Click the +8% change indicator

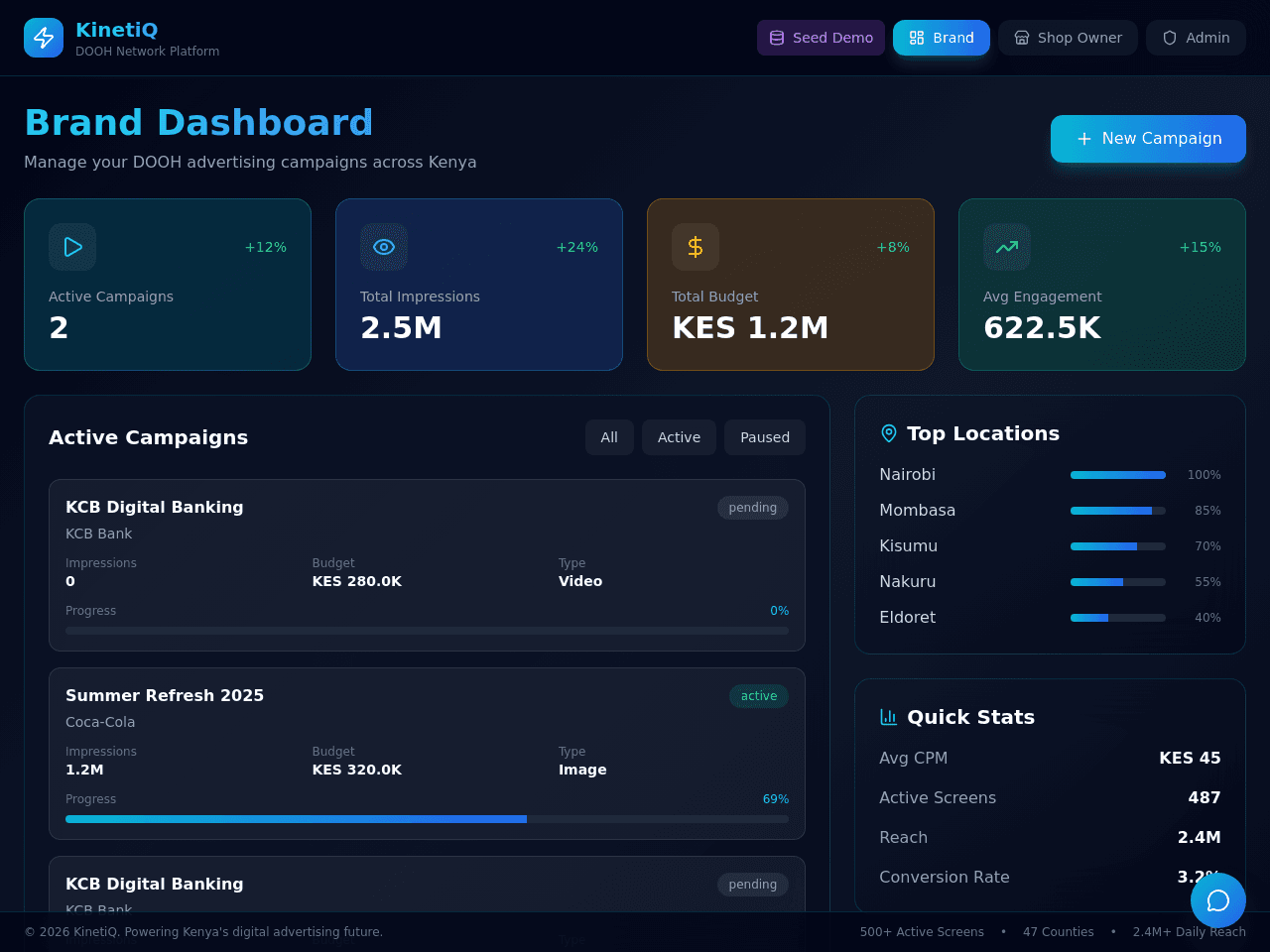point(893,247)
